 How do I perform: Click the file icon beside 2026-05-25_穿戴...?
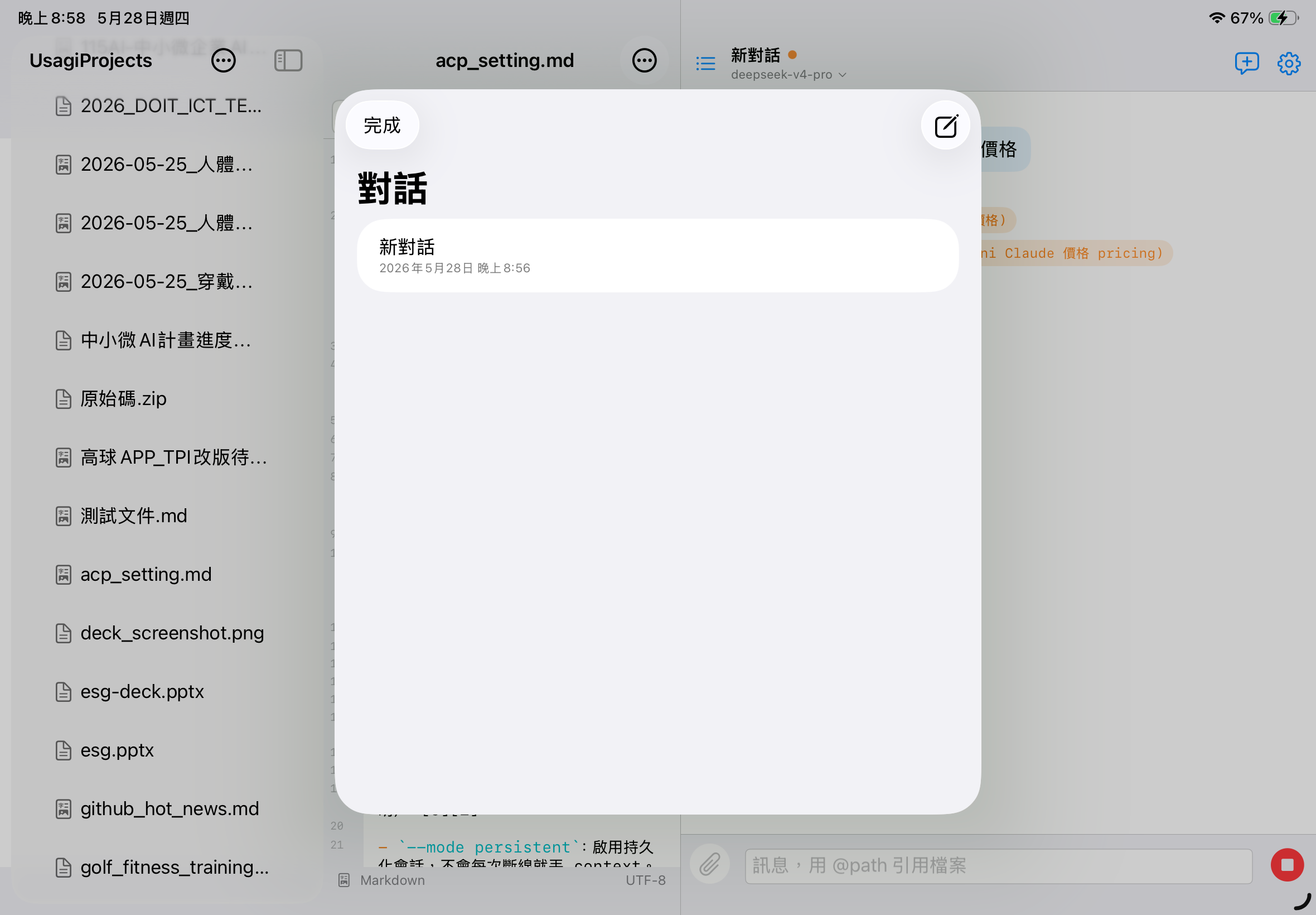click(x=63, y=282)
